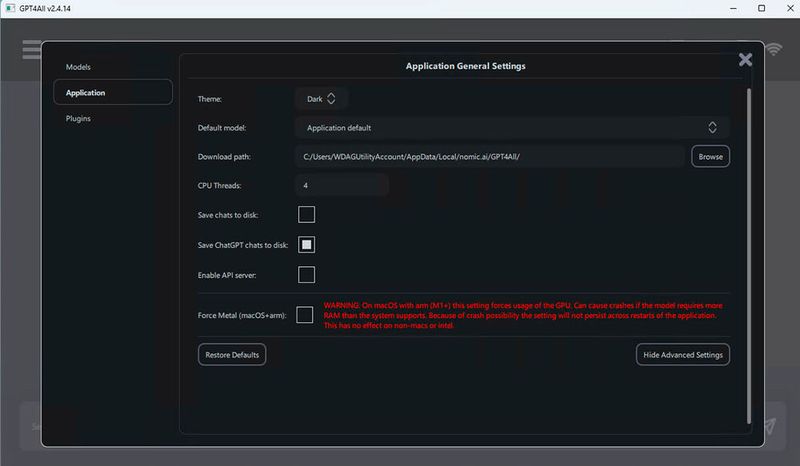Screen dimensions: 800x466
Task: Toggle the Enable API server checkbox
Action: click(306, 275)
